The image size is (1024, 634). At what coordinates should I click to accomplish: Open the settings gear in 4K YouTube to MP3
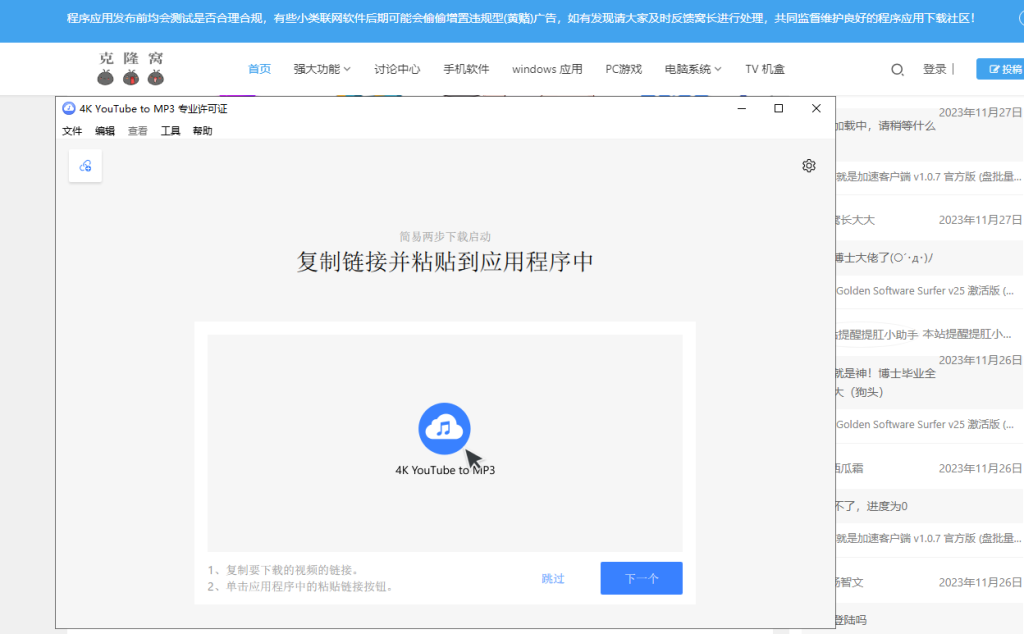point(808,166)
